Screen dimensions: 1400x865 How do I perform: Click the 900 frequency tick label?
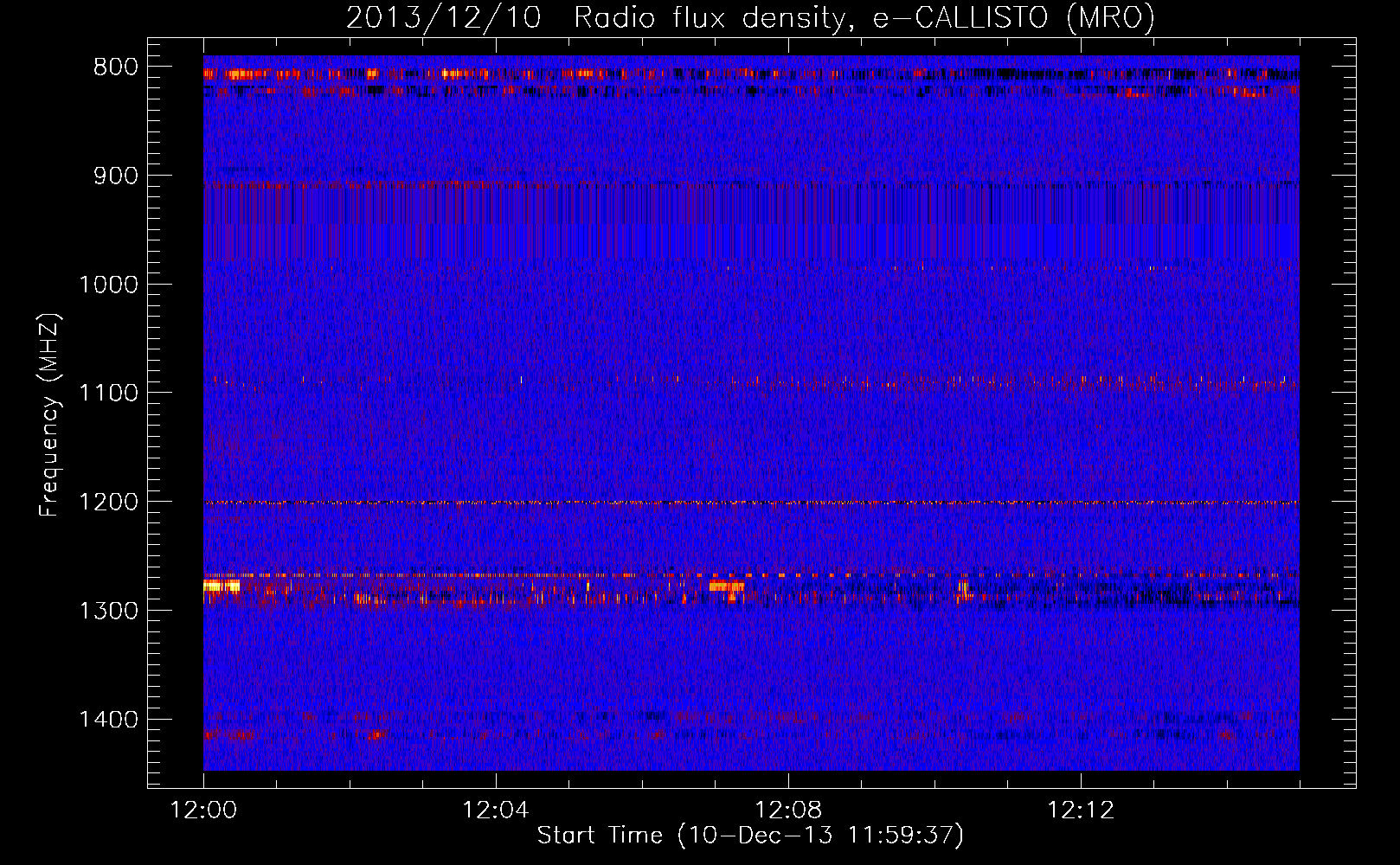(x=116, y=176)
